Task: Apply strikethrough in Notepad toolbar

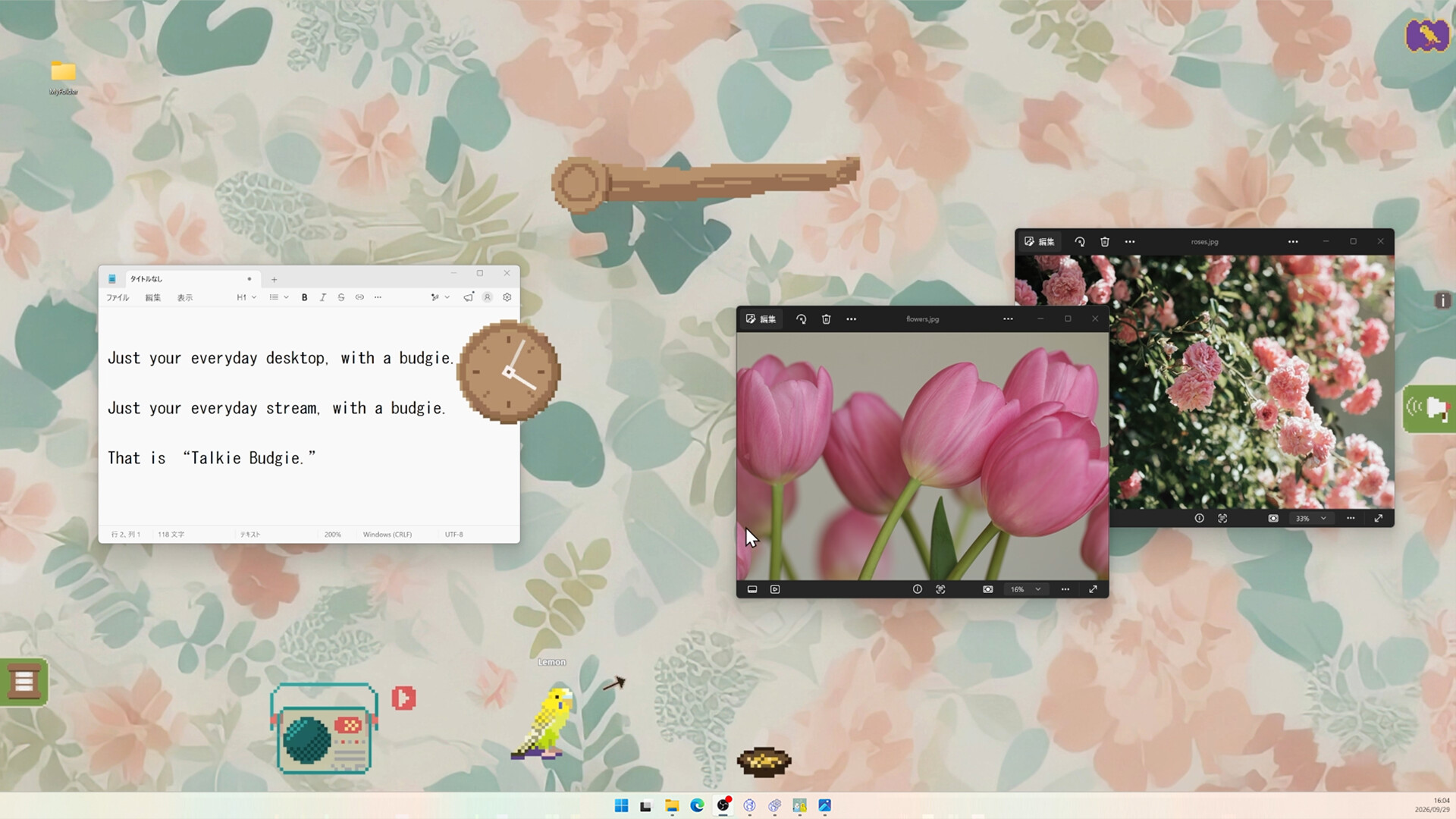Action: pos(341,297)
